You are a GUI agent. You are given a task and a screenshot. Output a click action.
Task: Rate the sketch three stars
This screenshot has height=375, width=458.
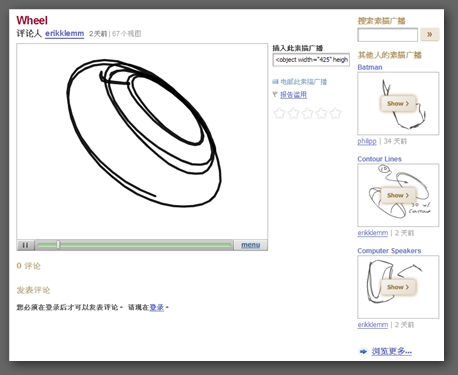(x=307, y=113)
